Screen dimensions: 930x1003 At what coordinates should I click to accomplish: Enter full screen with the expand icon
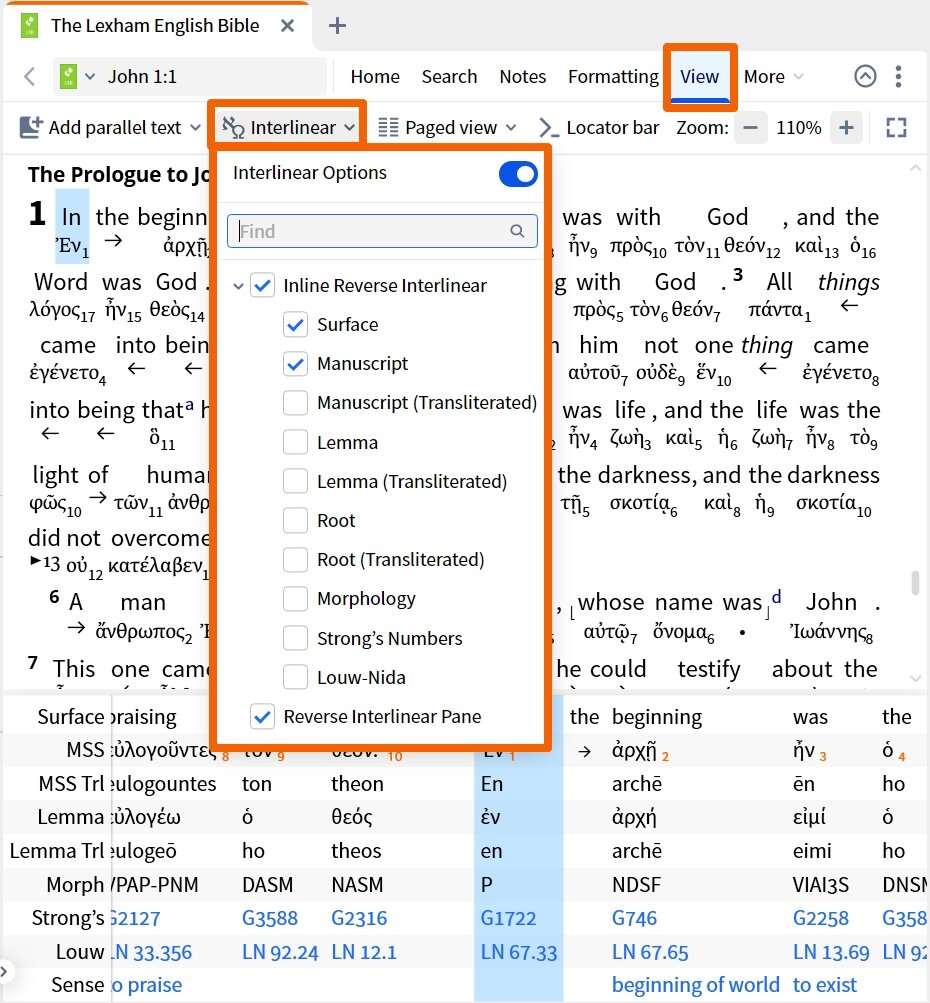[896, 127]
